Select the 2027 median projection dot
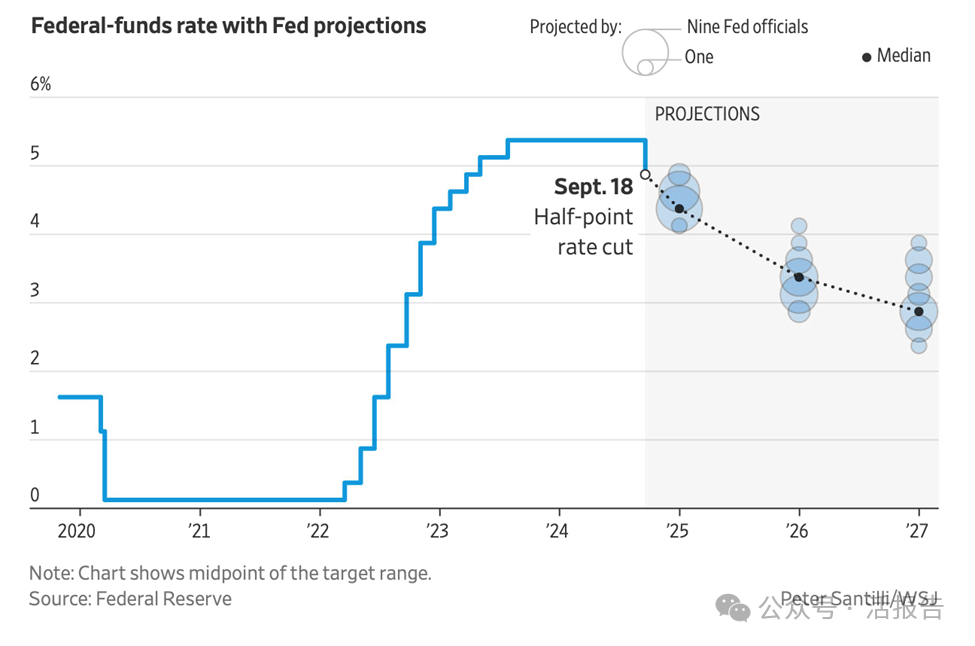975x646 pixels. [918, 311]
